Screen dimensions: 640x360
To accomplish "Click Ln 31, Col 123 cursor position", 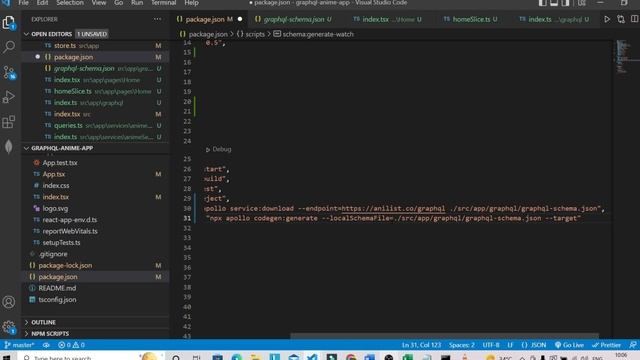I will [x=421, y=345].
